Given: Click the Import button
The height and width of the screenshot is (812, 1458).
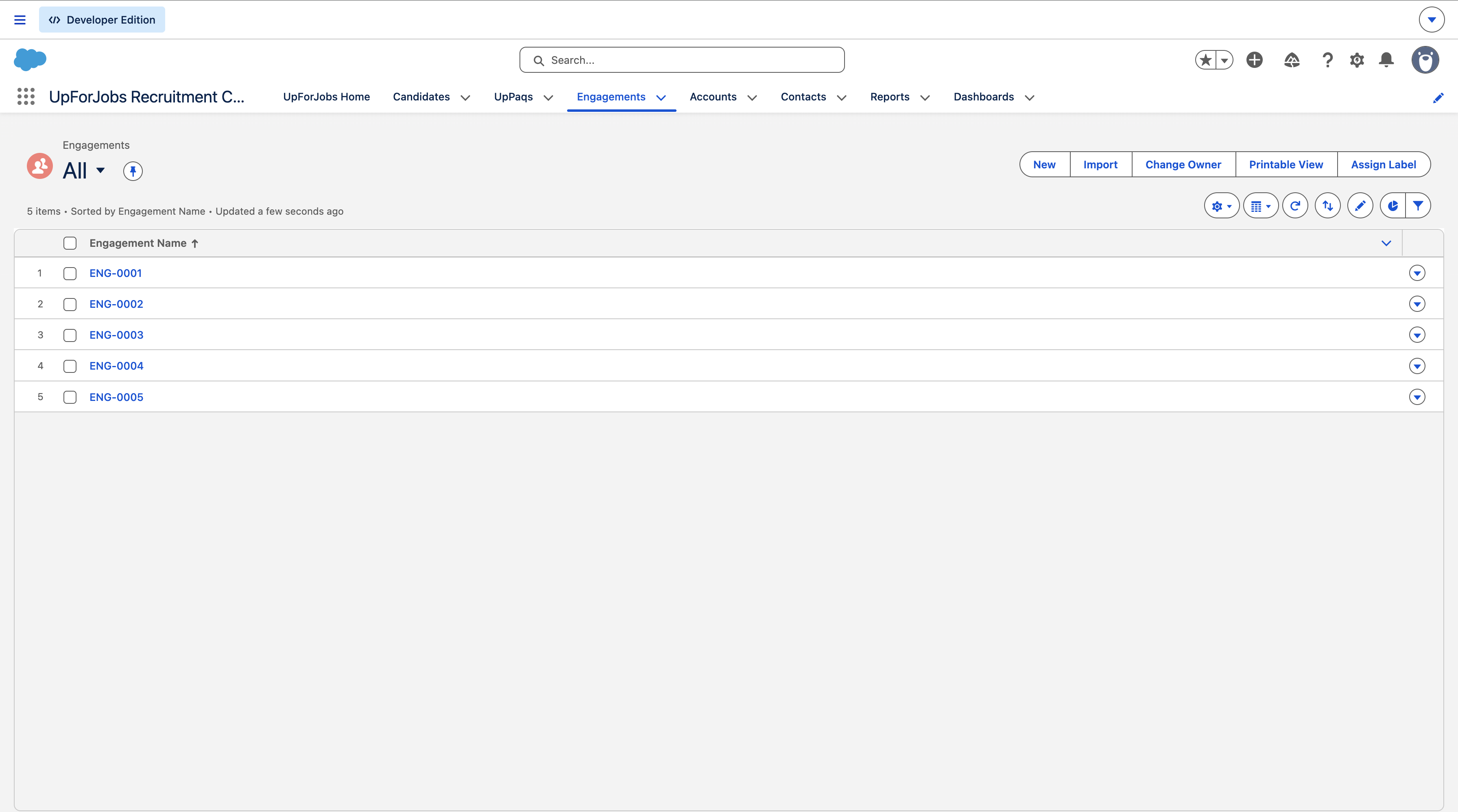Looking at the screenshot, I should click(1100, 165).
